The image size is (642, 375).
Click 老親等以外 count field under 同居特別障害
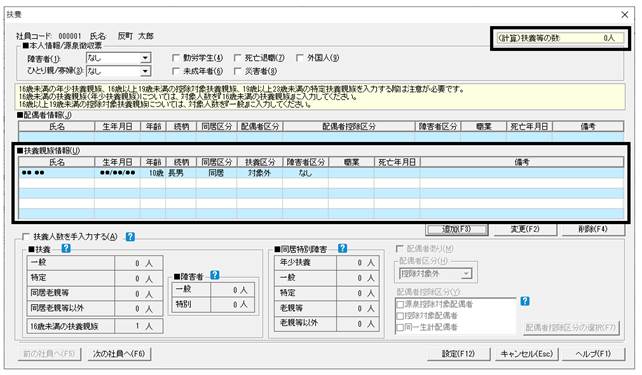pyautogui.click(x=357, y=323)
